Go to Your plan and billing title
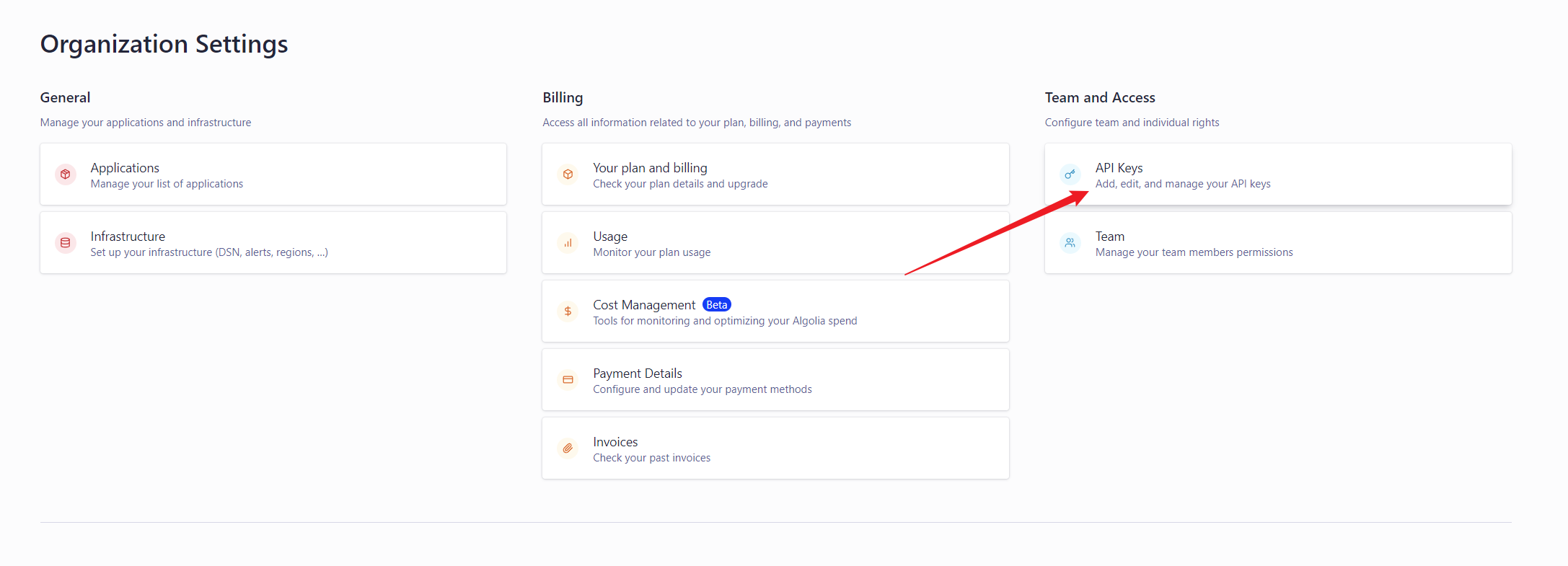This screenshot has width=1568, height=566. pyautogui.click(x=649, y=168)
